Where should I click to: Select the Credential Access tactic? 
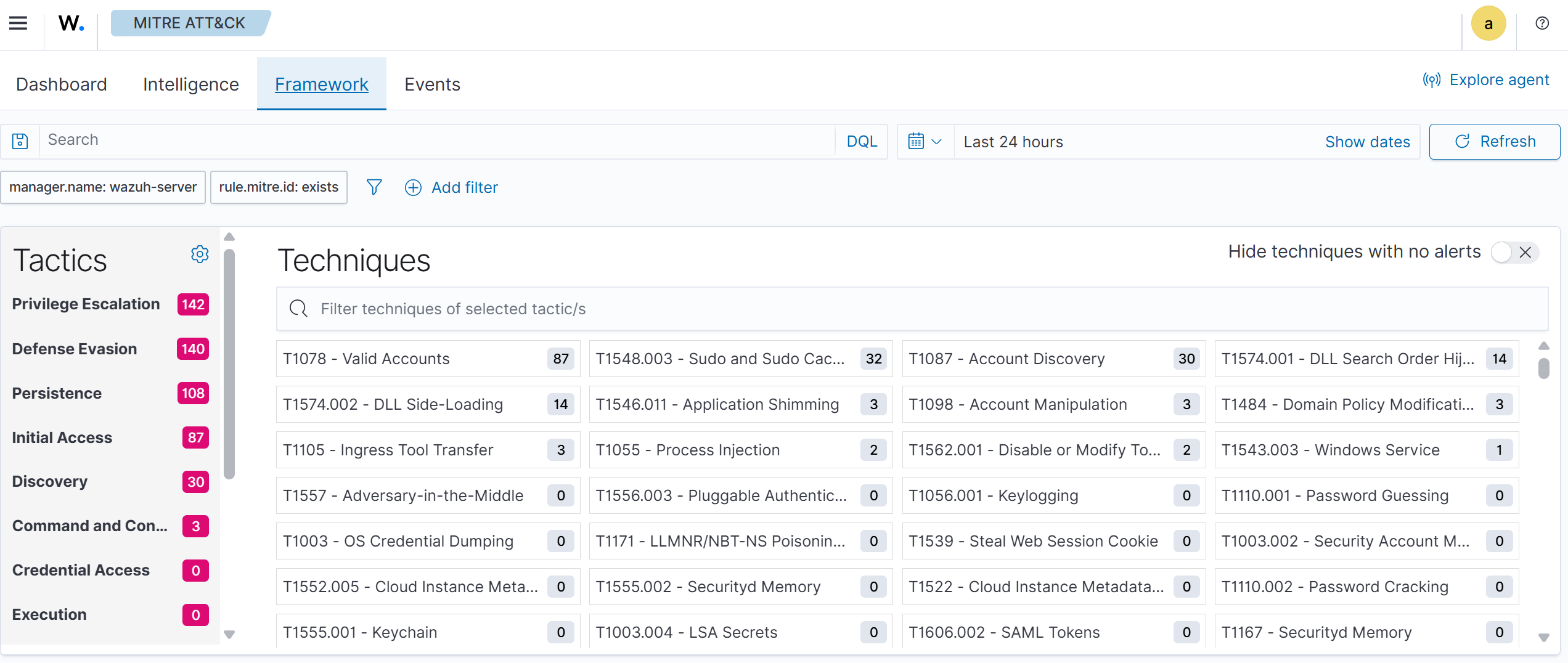tap(110, 571)
